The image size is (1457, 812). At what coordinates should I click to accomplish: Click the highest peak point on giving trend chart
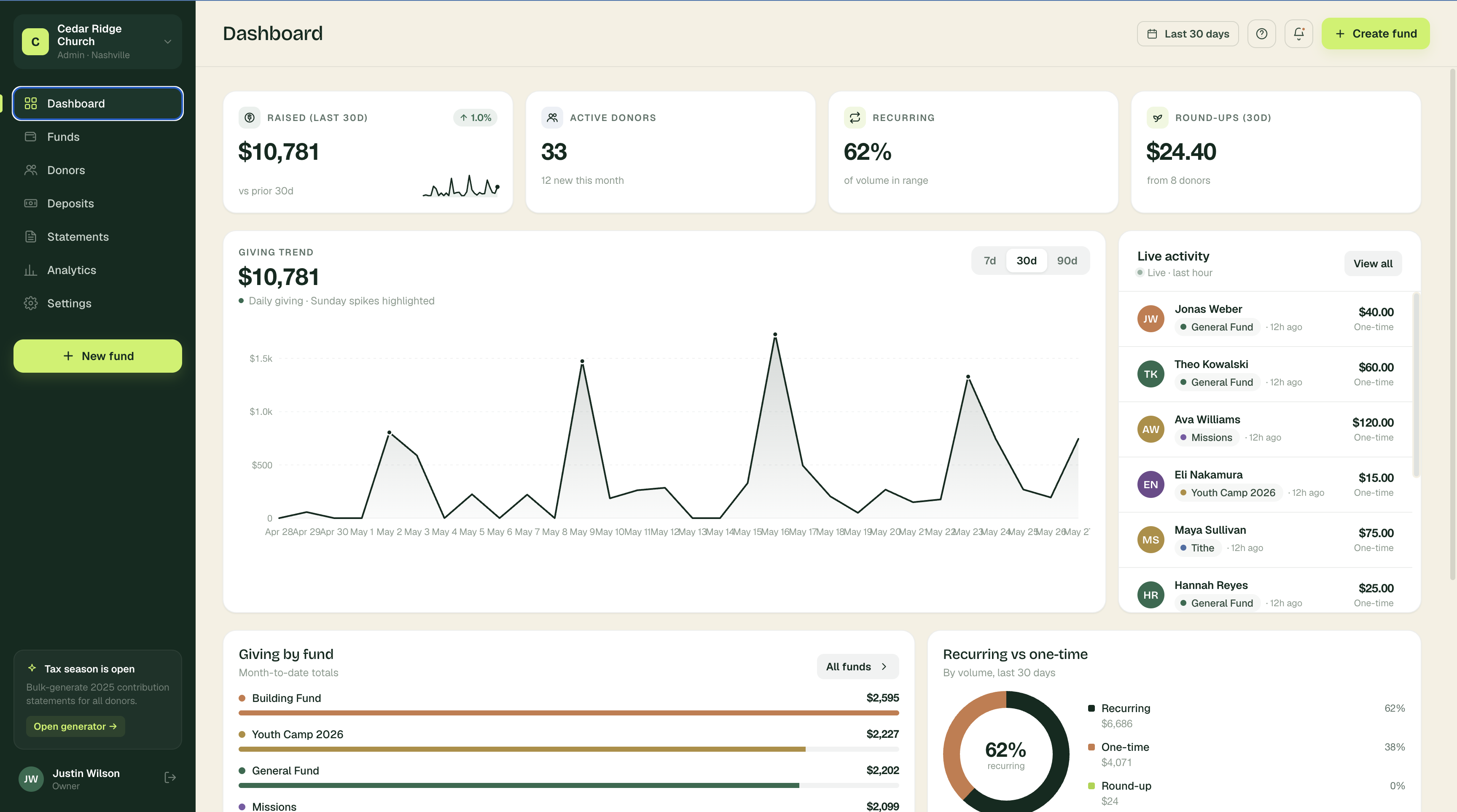coord(775,335)
